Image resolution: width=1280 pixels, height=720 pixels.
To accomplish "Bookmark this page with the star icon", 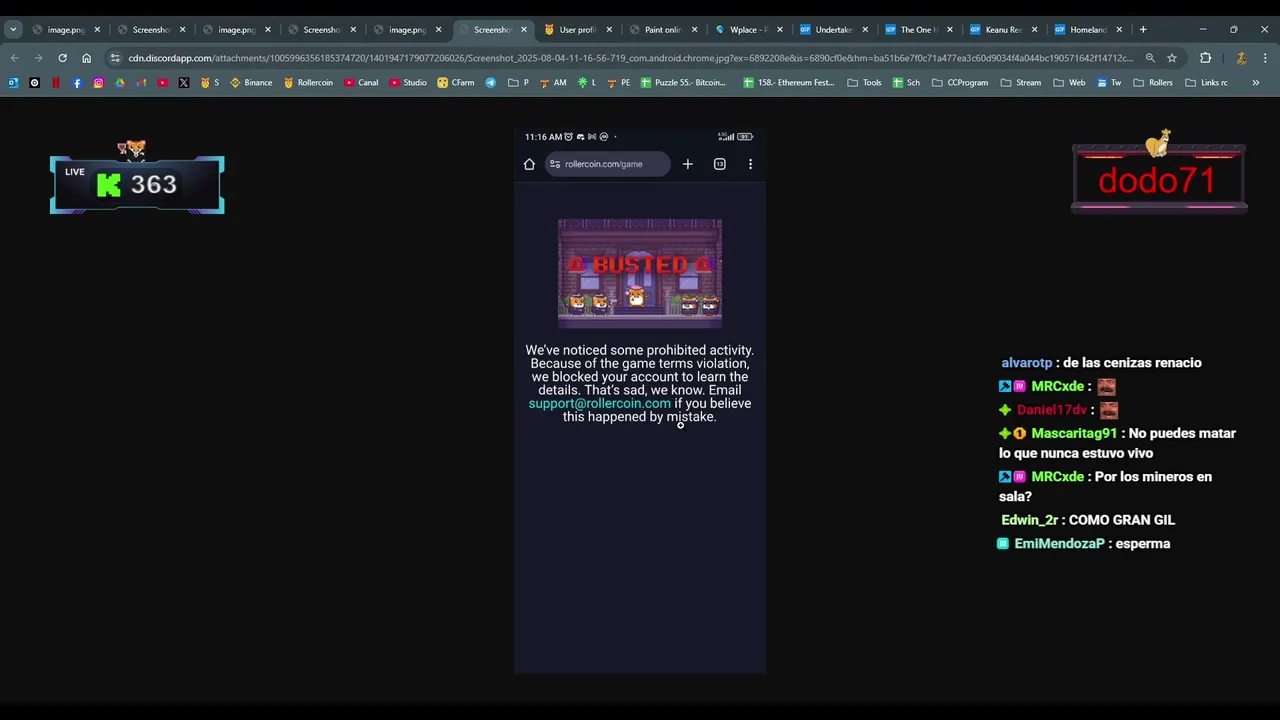I will [x=1172, y=58].
